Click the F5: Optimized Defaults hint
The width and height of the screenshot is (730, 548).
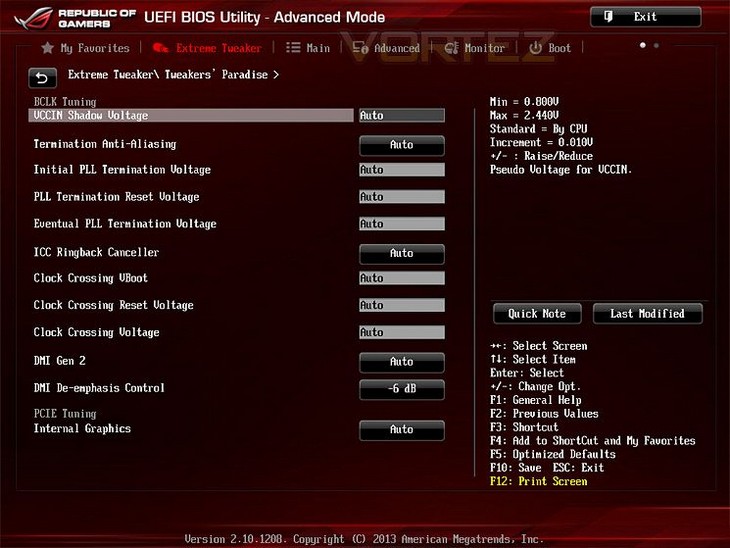pos(553,454)
